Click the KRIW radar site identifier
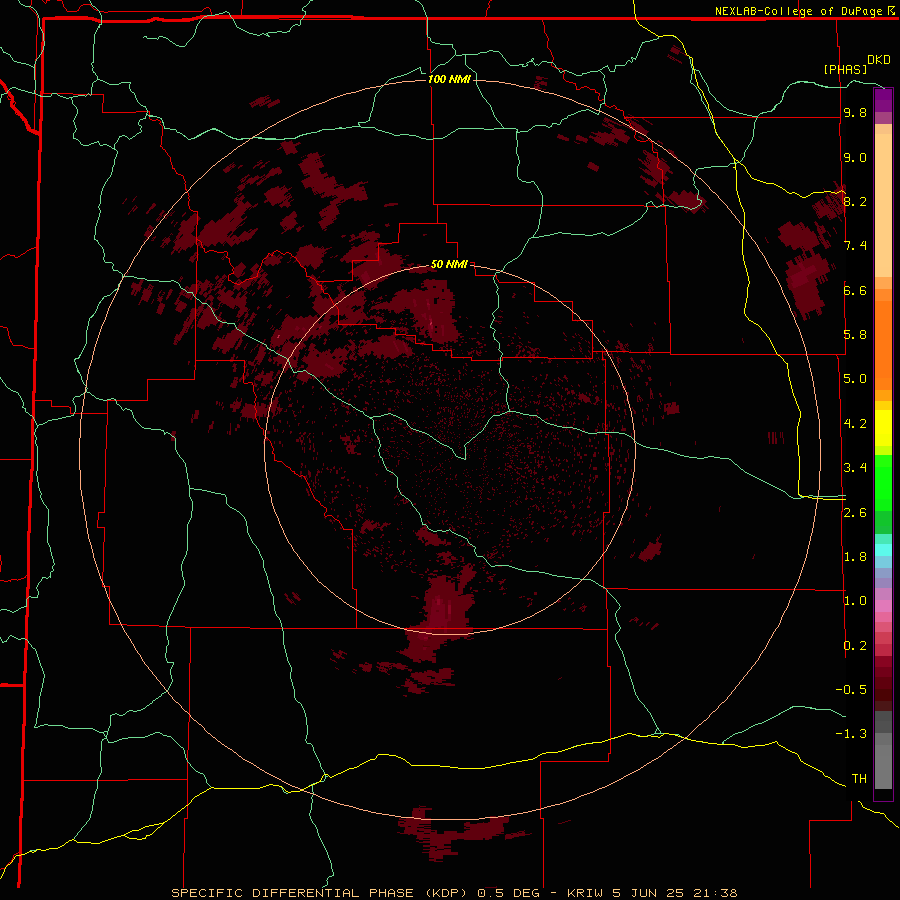 click(585, 893)
